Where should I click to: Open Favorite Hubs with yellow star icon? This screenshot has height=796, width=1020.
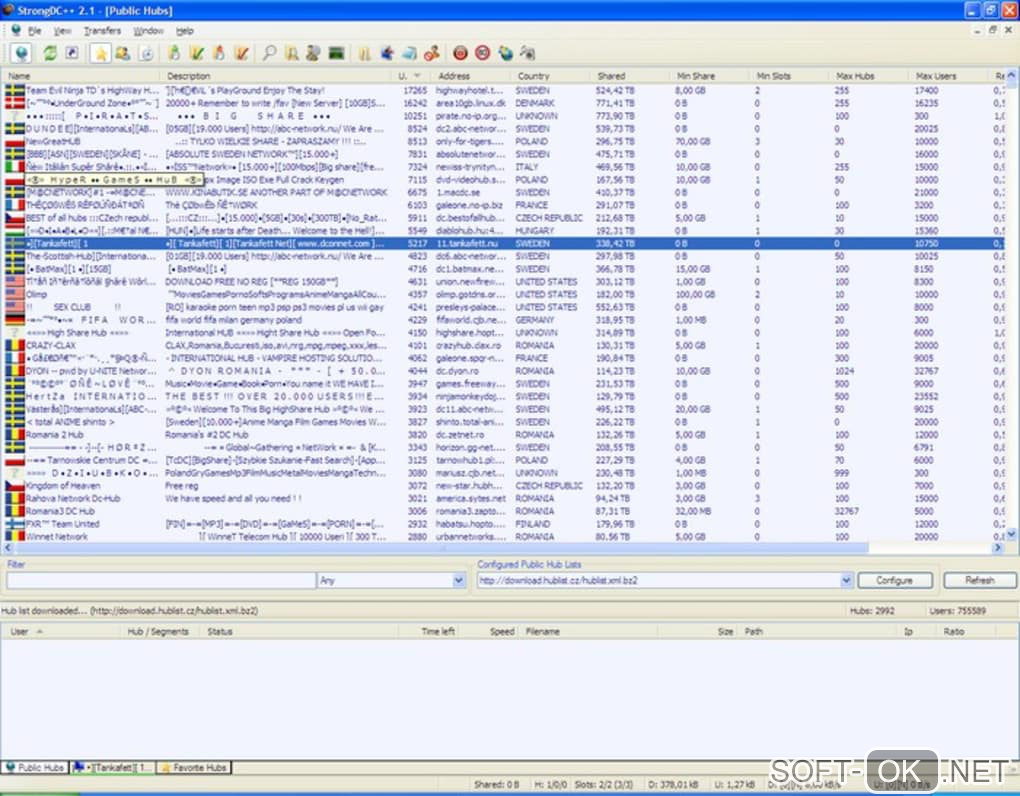click(x=101, y=53)
